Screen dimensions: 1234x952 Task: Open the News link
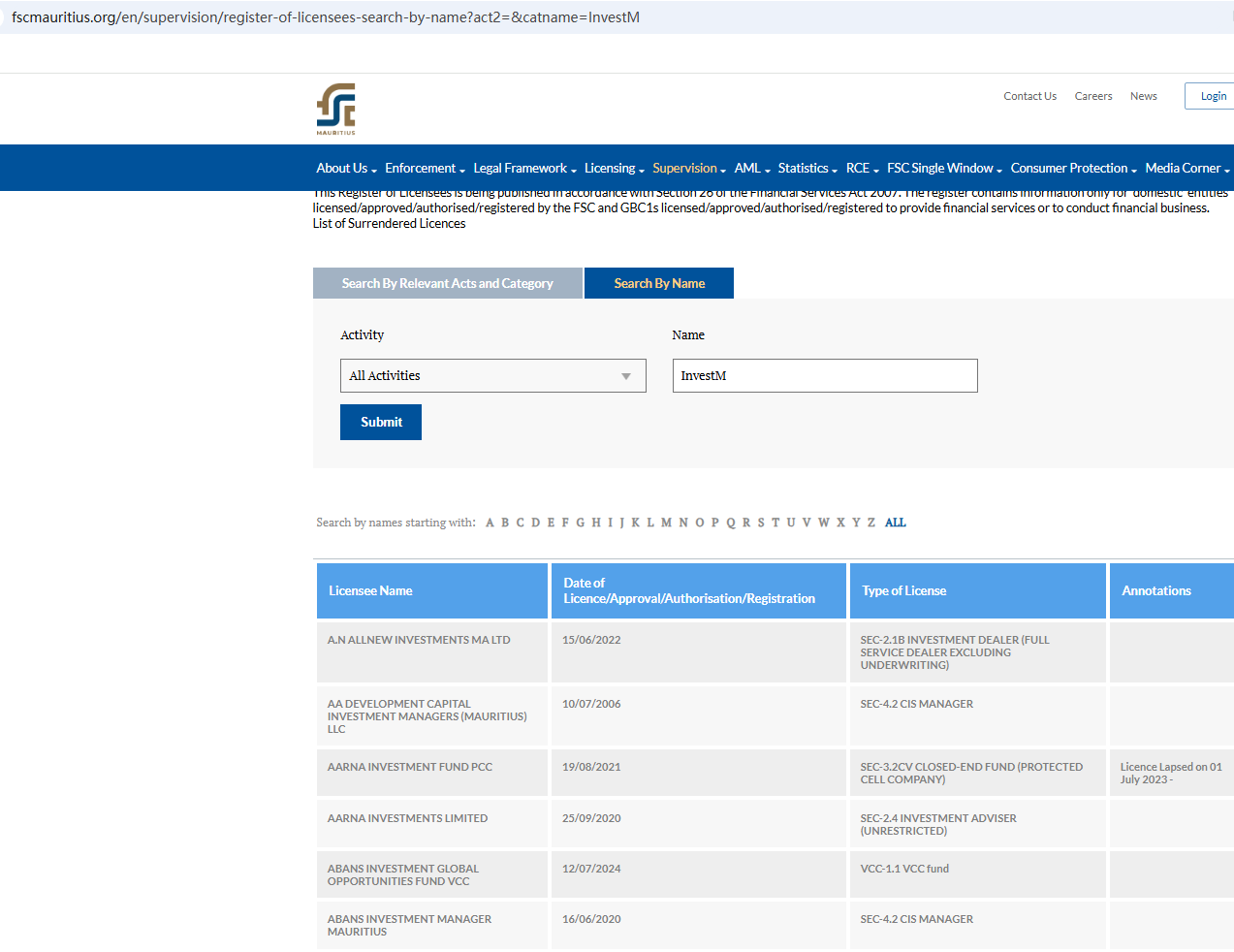coord(1144,96)
